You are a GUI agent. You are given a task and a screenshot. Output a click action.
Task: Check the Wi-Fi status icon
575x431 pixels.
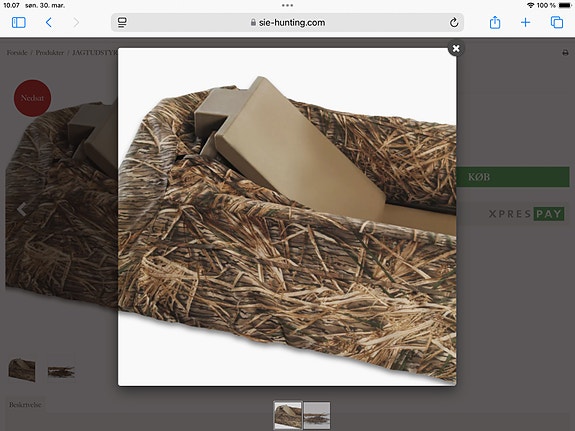point(530,5)
